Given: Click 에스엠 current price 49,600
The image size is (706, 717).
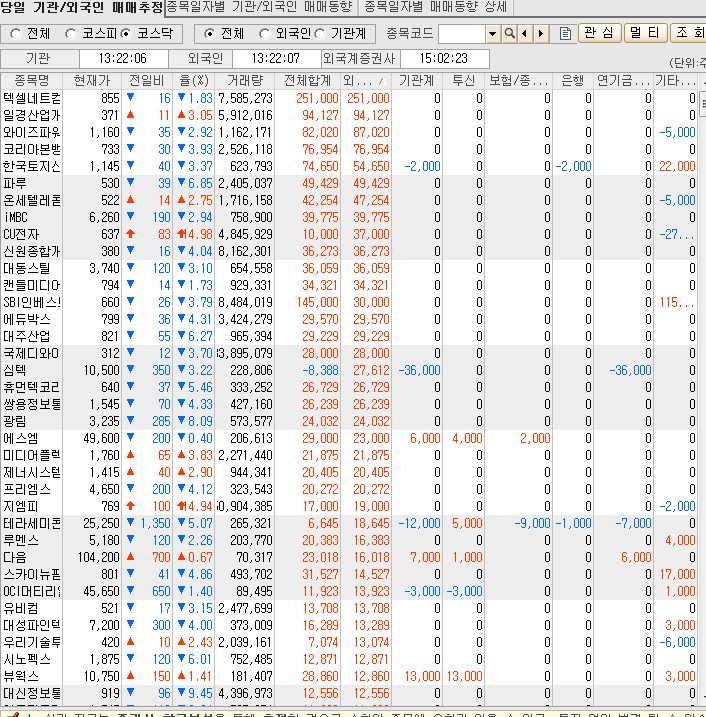Looking at the screenshot, I should tap(101, 438).
